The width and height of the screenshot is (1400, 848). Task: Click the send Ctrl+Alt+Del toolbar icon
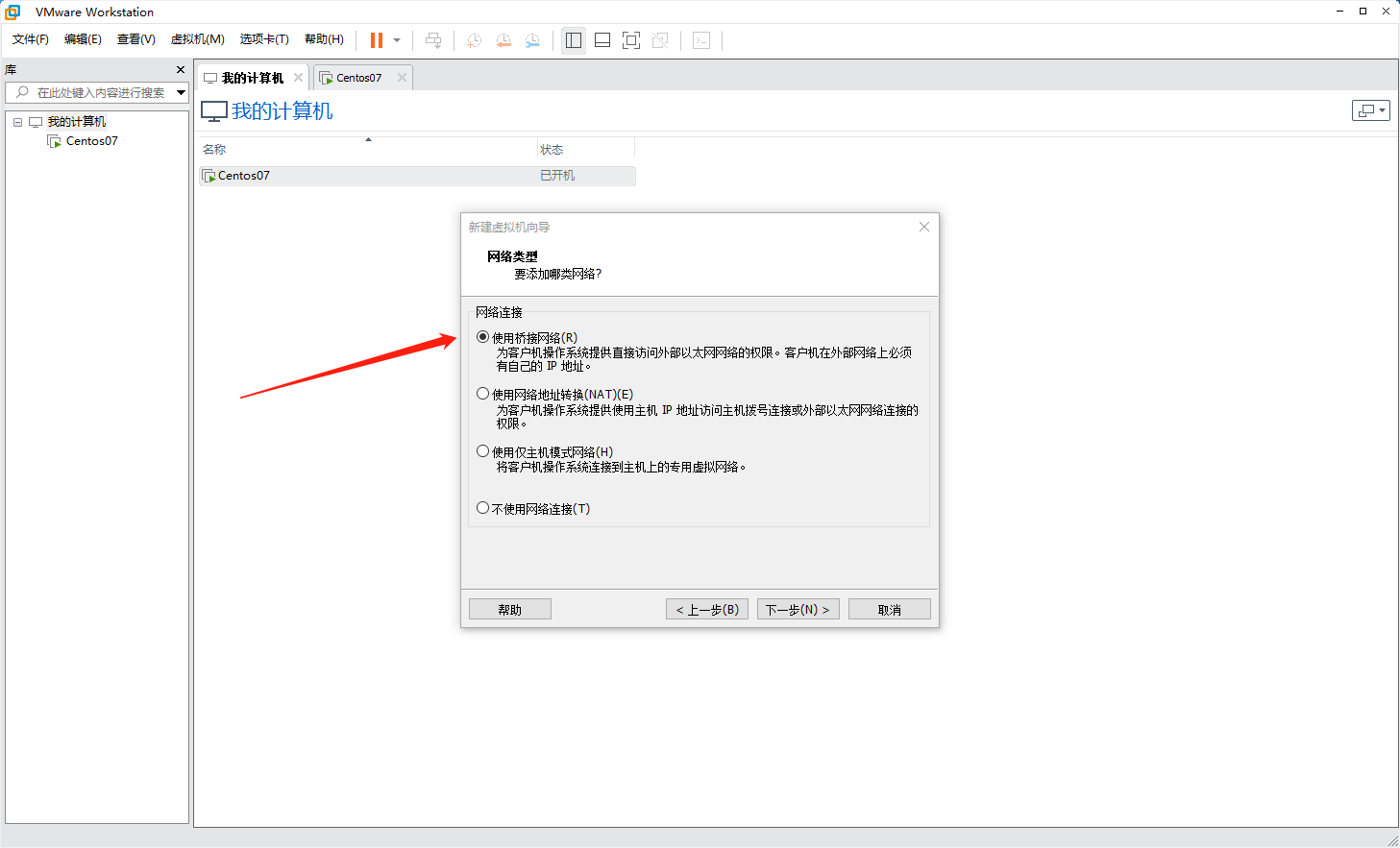click(433, 40)
